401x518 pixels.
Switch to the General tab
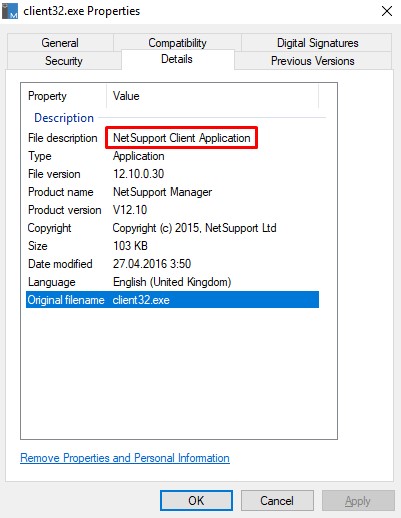(x=60, y=43)
